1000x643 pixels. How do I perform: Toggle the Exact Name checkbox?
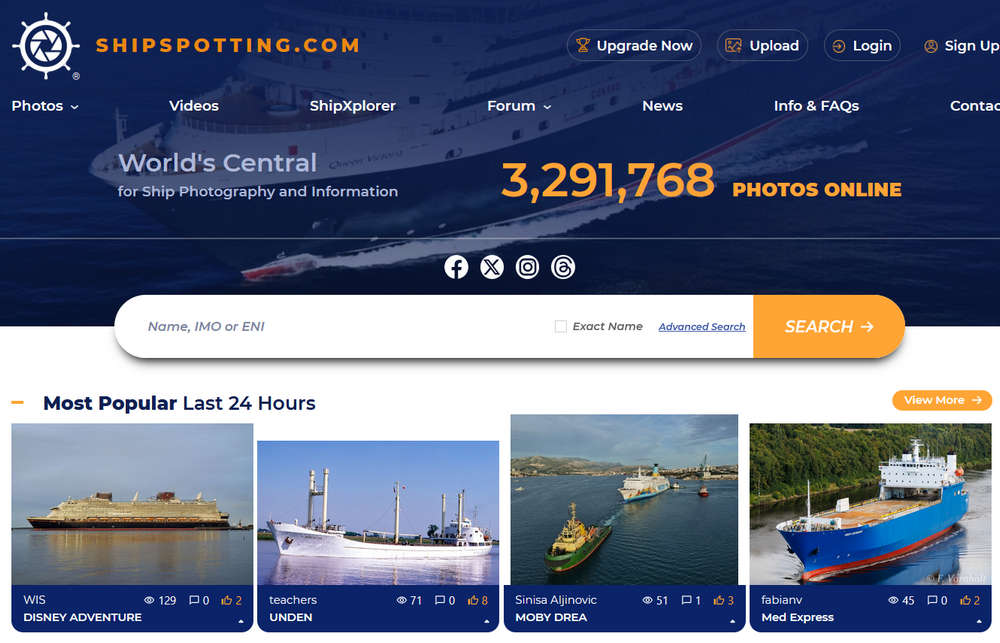[x=561, y=327]
